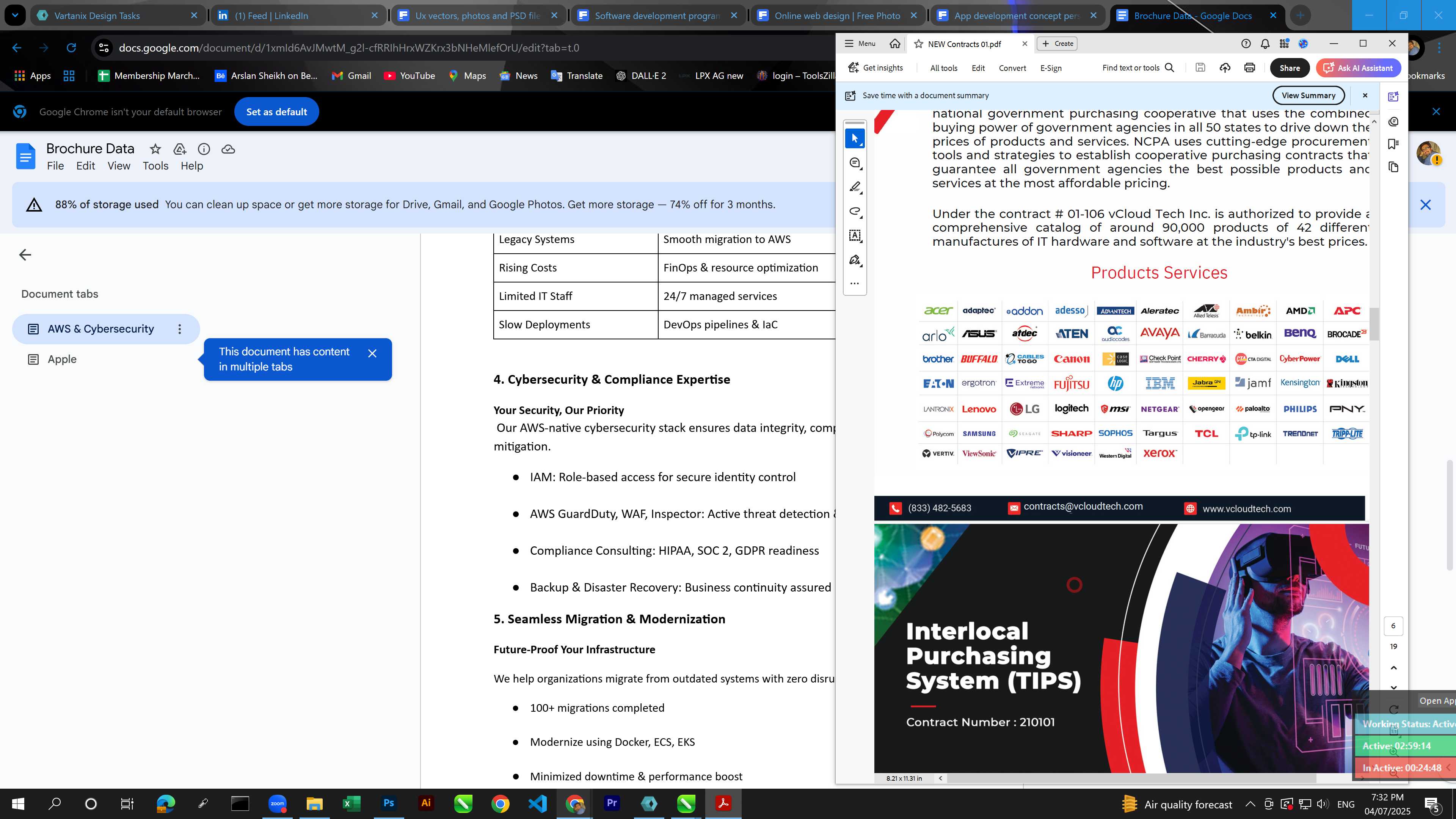The height and width of the screenshot is (819, 1456).
Task: Open the Acrobat sign/fill pen tool
Action: pos(855,260)
